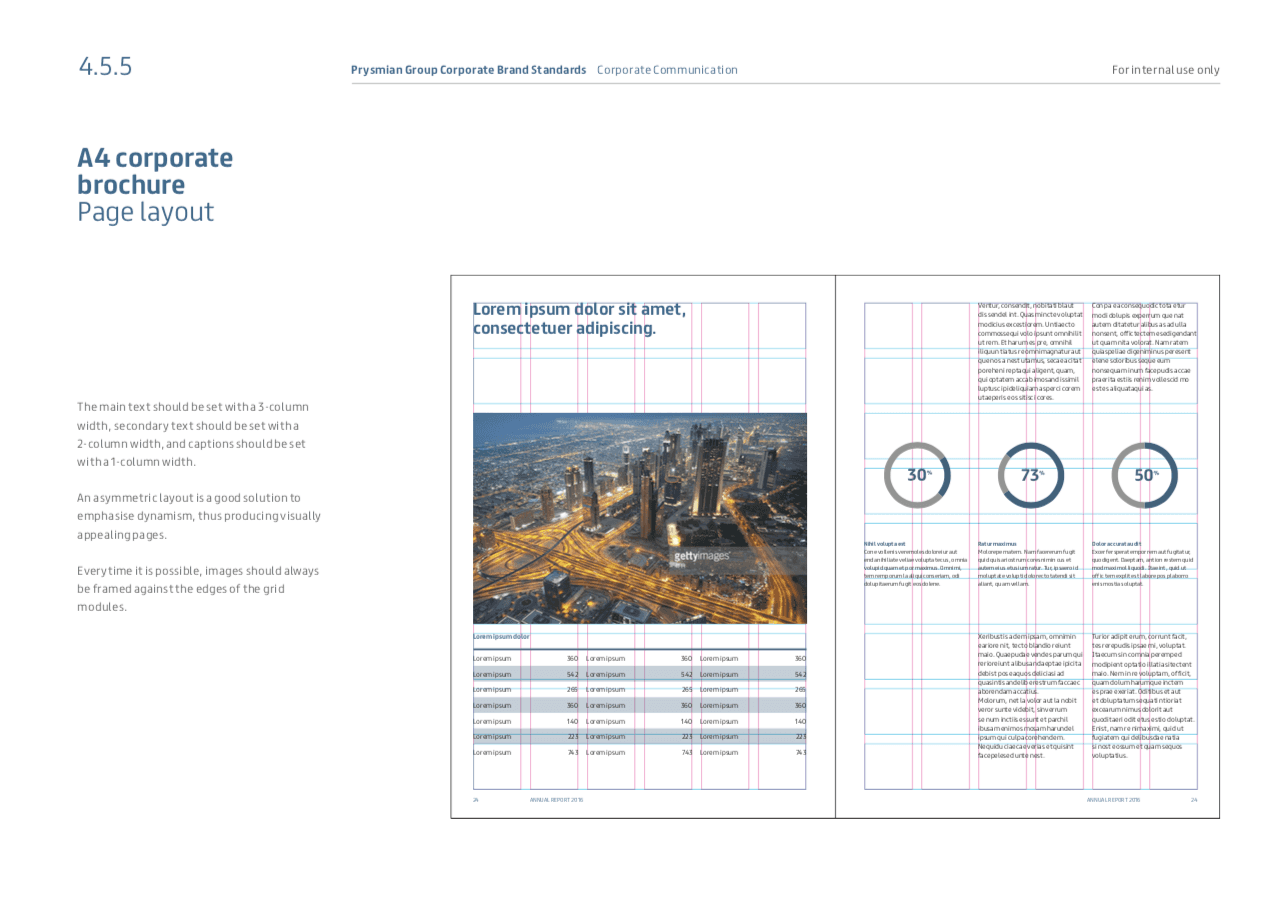This screenshot has height=902, width=1276.
Task: Click the night city skyline photo
Action: [x=639, y=518]
